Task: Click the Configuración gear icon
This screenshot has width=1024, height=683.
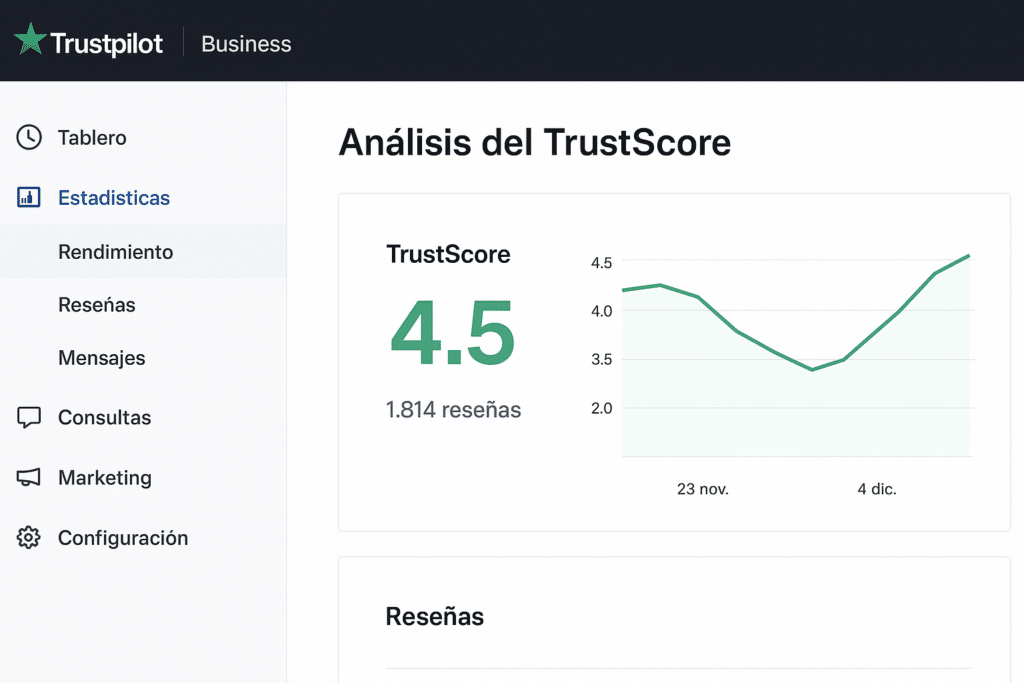Action: click(x=25, y=537)
